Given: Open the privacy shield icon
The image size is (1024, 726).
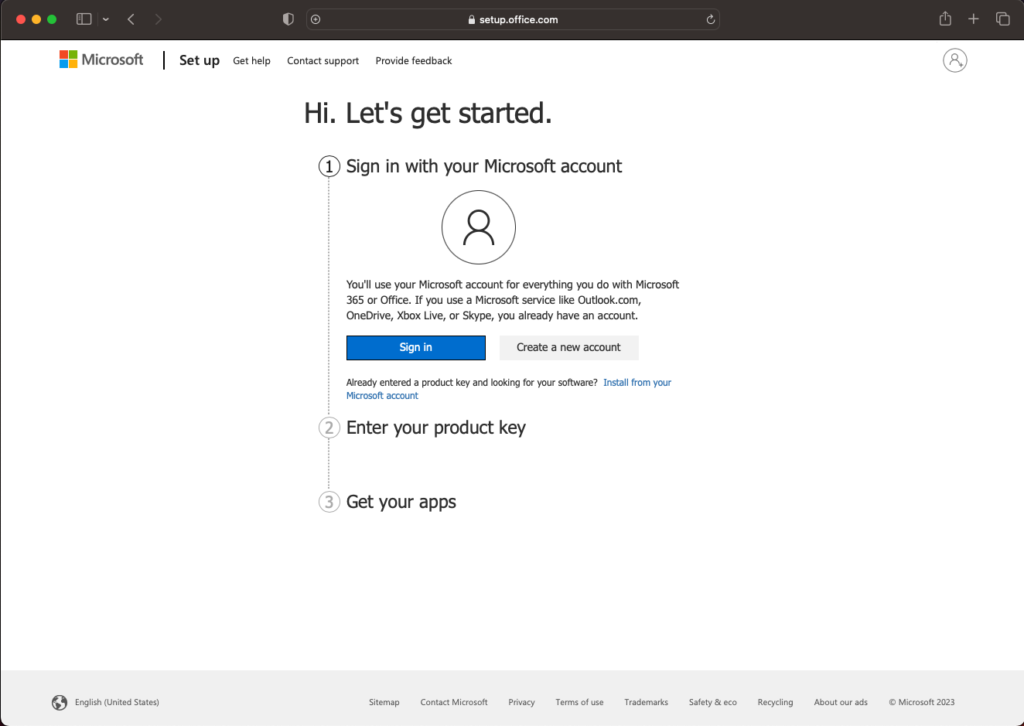Looking at the screenshot, I should click(x=288, y=19).
